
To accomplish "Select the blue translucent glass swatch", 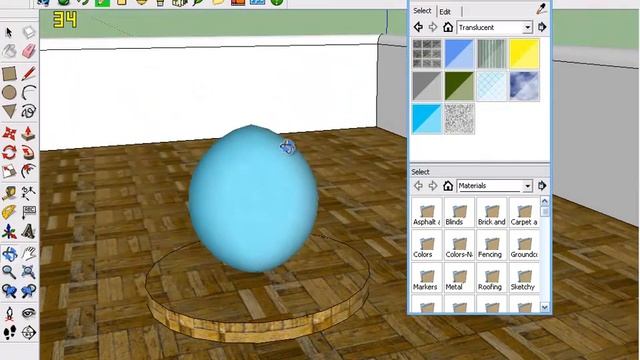I will coord(459,53).
